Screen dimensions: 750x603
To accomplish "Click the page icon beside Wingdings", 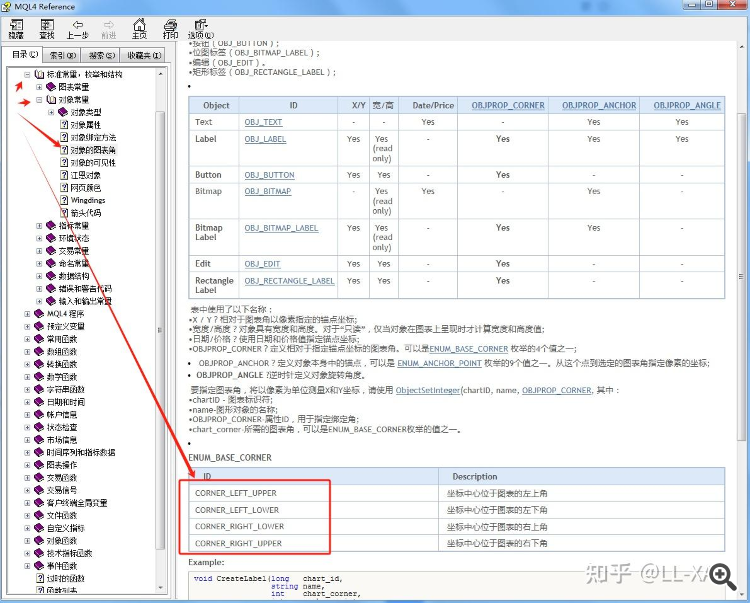I will [x=64, y=200].
